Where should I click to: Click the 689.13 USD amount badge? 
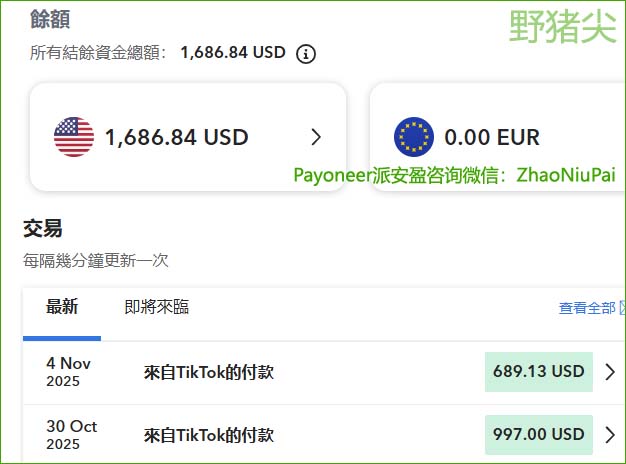(539, 372)
